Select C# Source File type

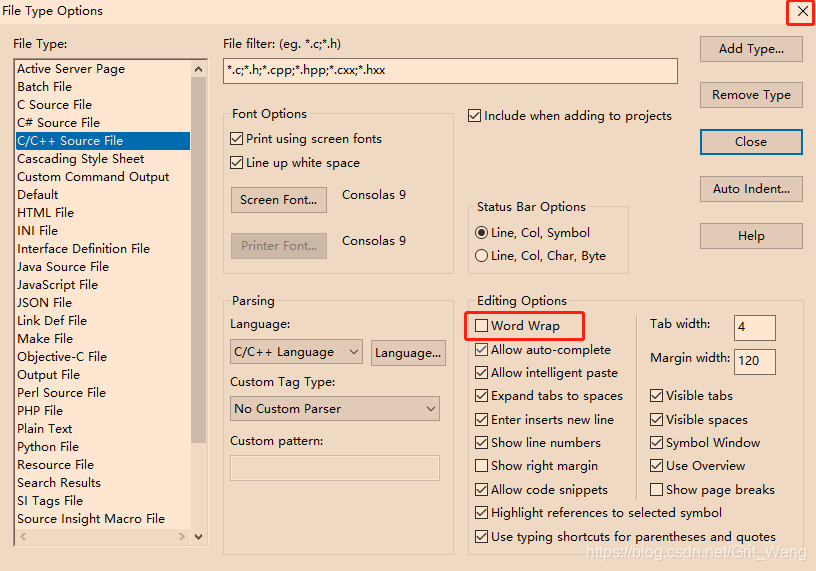coord(103,123)
